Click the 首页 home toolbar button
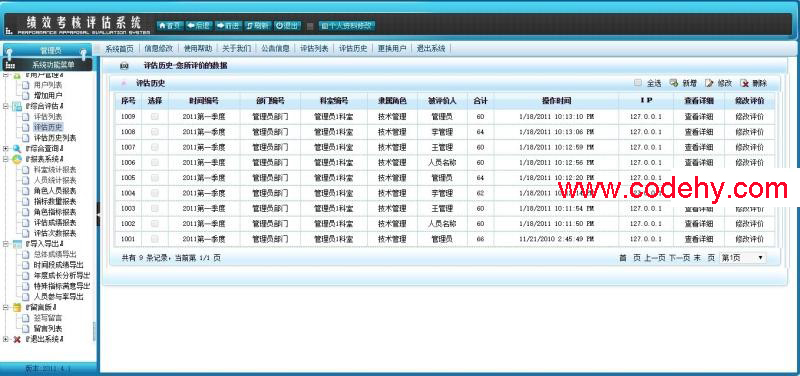Viewport: 800px width, 376px height. point(169,25)
